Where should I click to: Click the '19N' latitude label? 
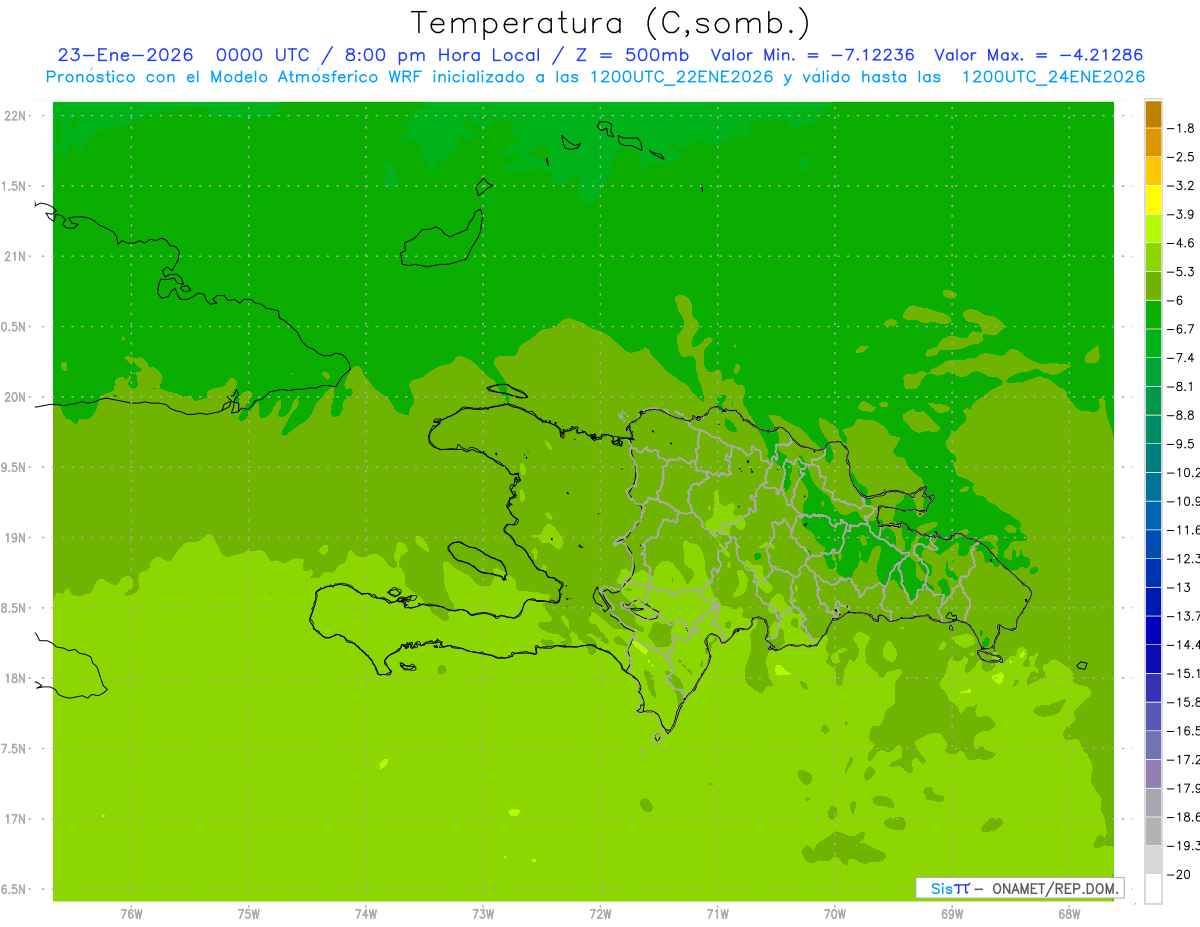point(15,538)
